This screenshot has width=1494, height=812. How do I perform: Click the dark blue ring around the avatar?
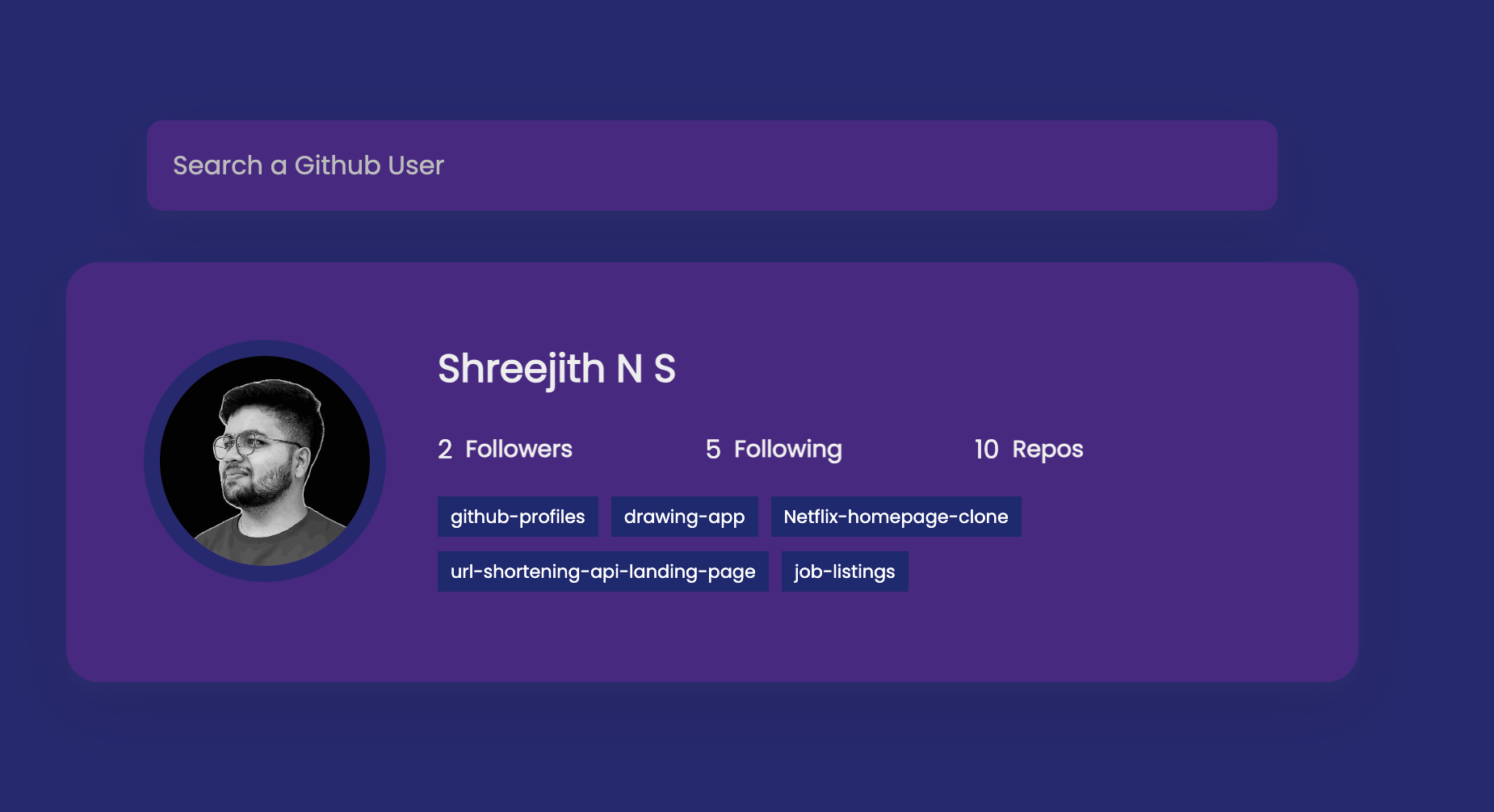click(265, 348)
